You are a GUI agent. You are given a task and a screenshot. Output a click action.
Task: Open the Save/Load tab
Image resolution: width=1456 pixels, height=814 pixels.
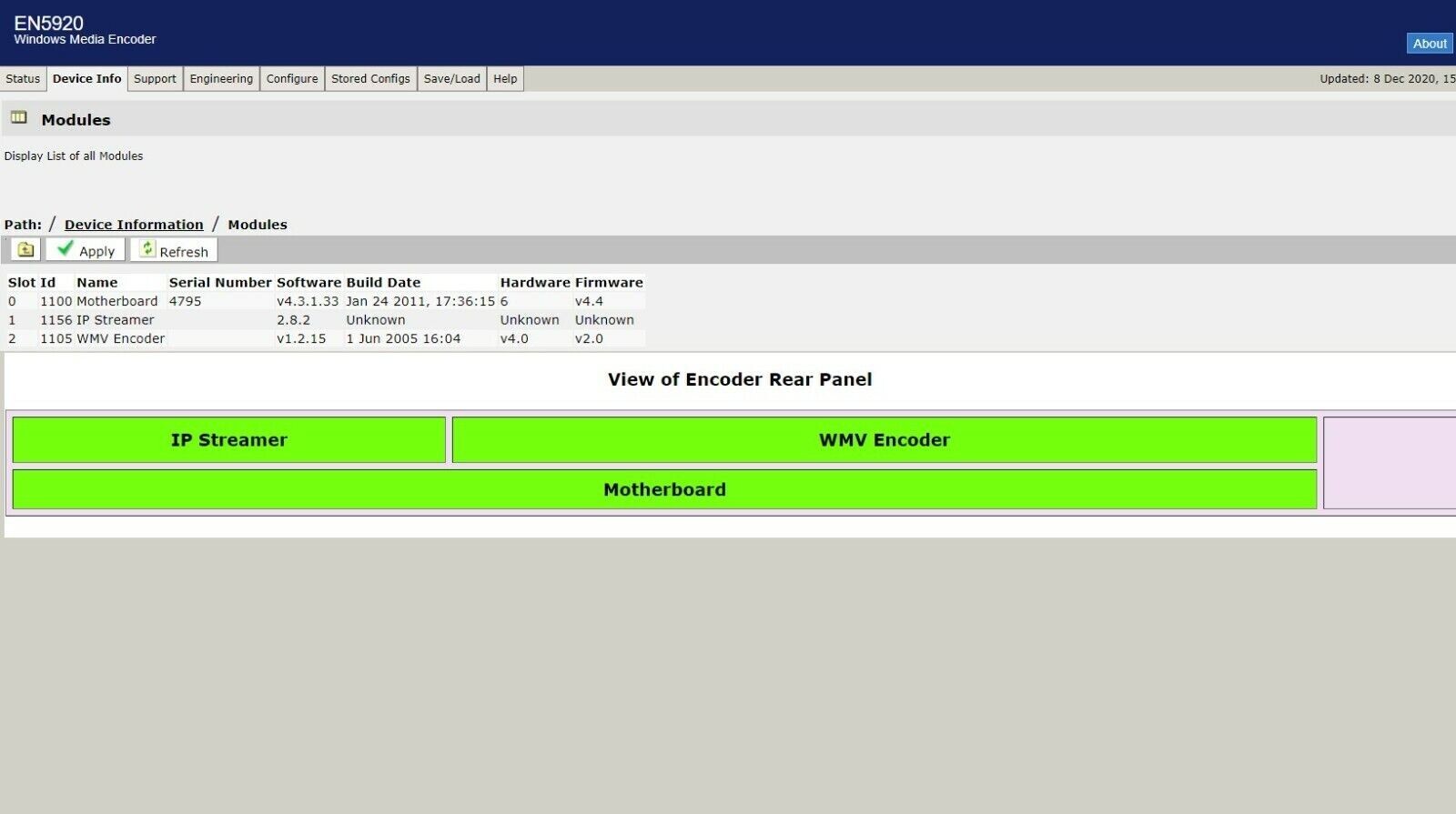click(452, 79)
